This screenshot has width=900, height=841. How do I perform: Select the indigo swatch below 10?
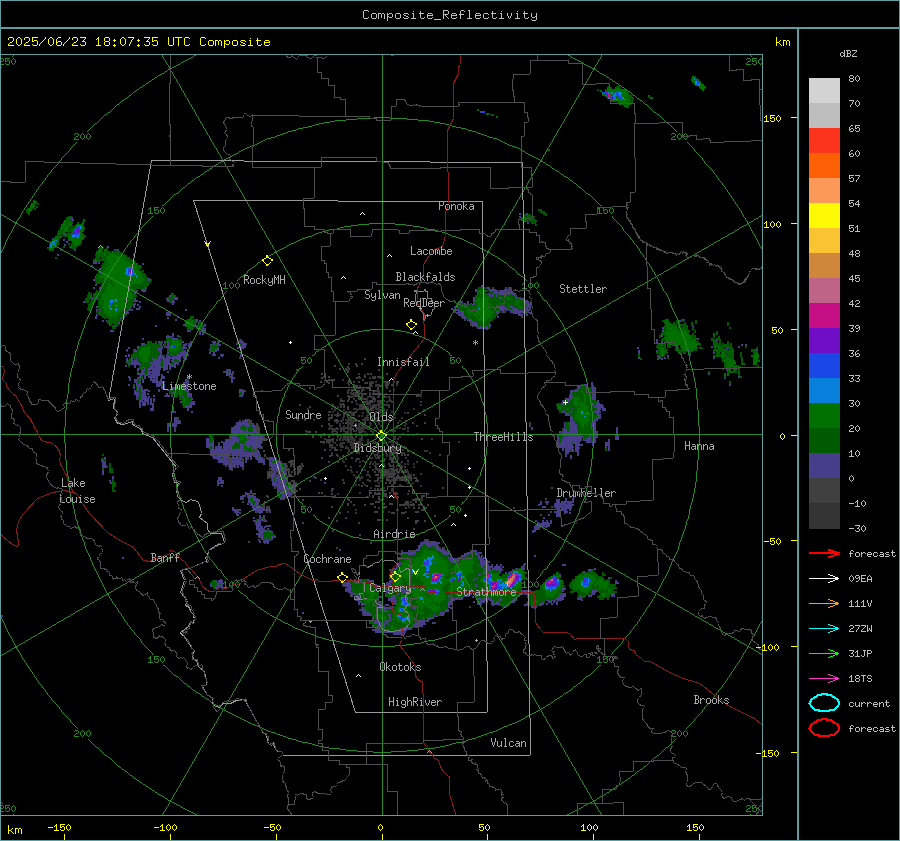point(824,466)
